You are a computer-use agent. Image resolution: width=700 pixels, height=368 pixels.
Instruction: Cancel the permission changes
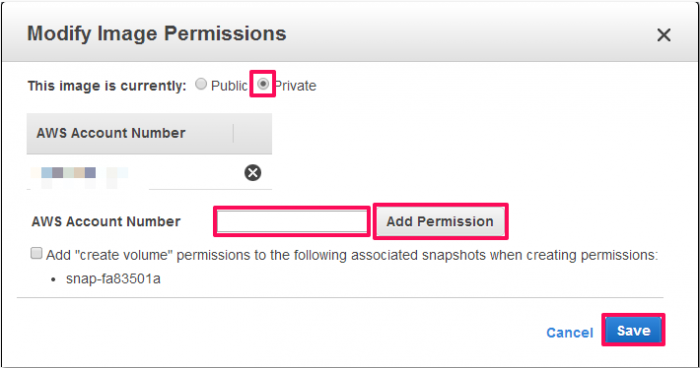click(570, 333)
